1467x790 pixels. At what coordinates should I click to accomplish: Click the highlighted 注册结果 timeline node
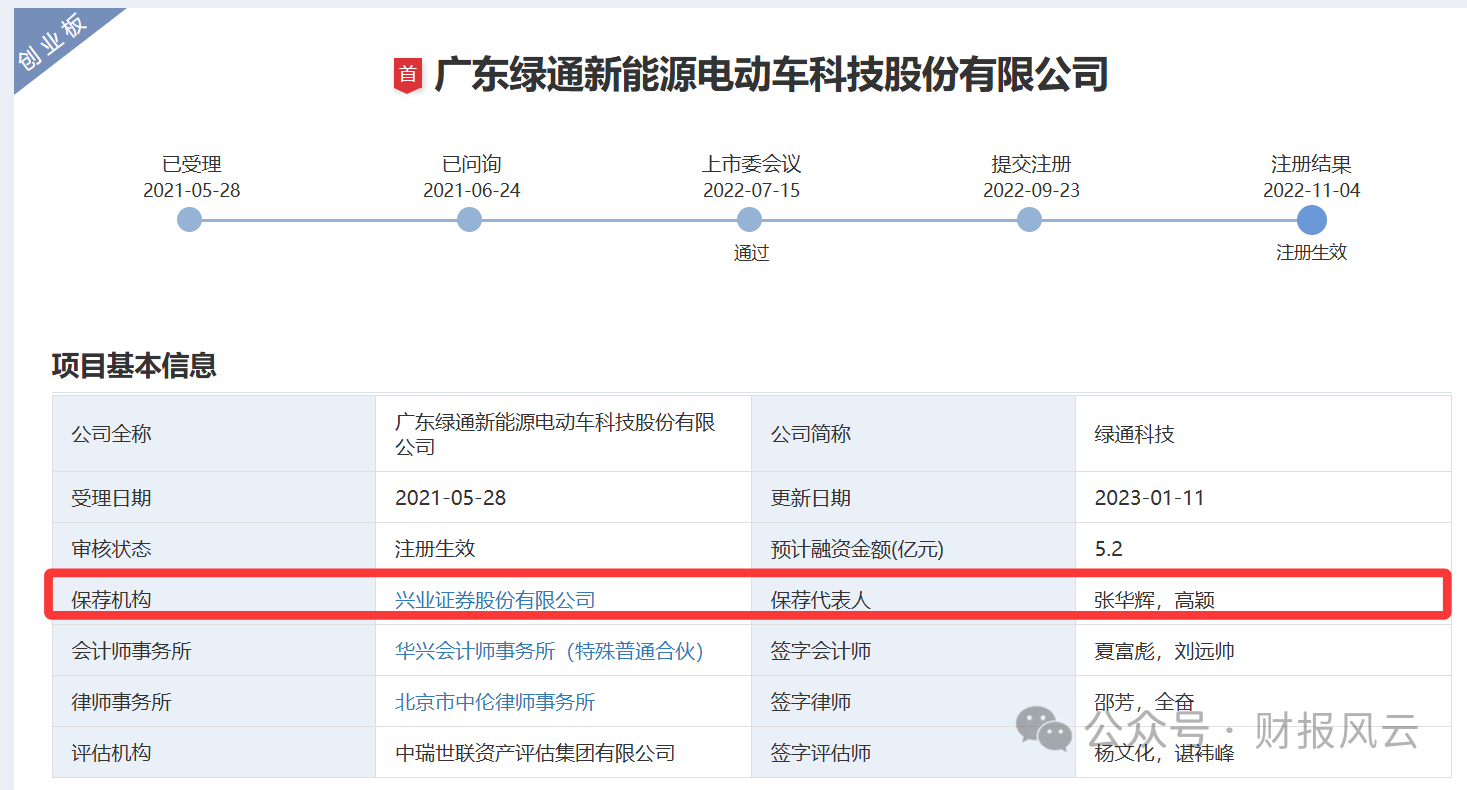[1311, 220]
